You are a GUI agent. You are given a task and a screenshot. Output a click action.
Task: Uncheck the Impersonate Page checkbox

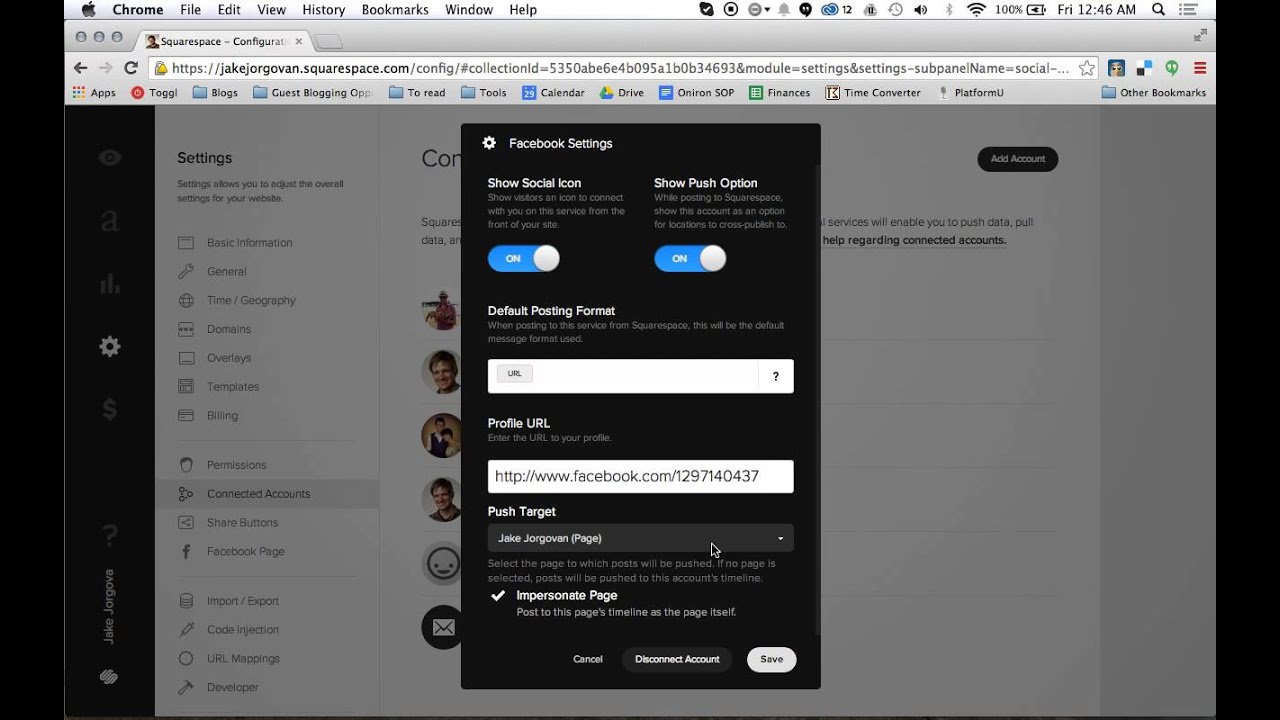[x=497, y=595]
